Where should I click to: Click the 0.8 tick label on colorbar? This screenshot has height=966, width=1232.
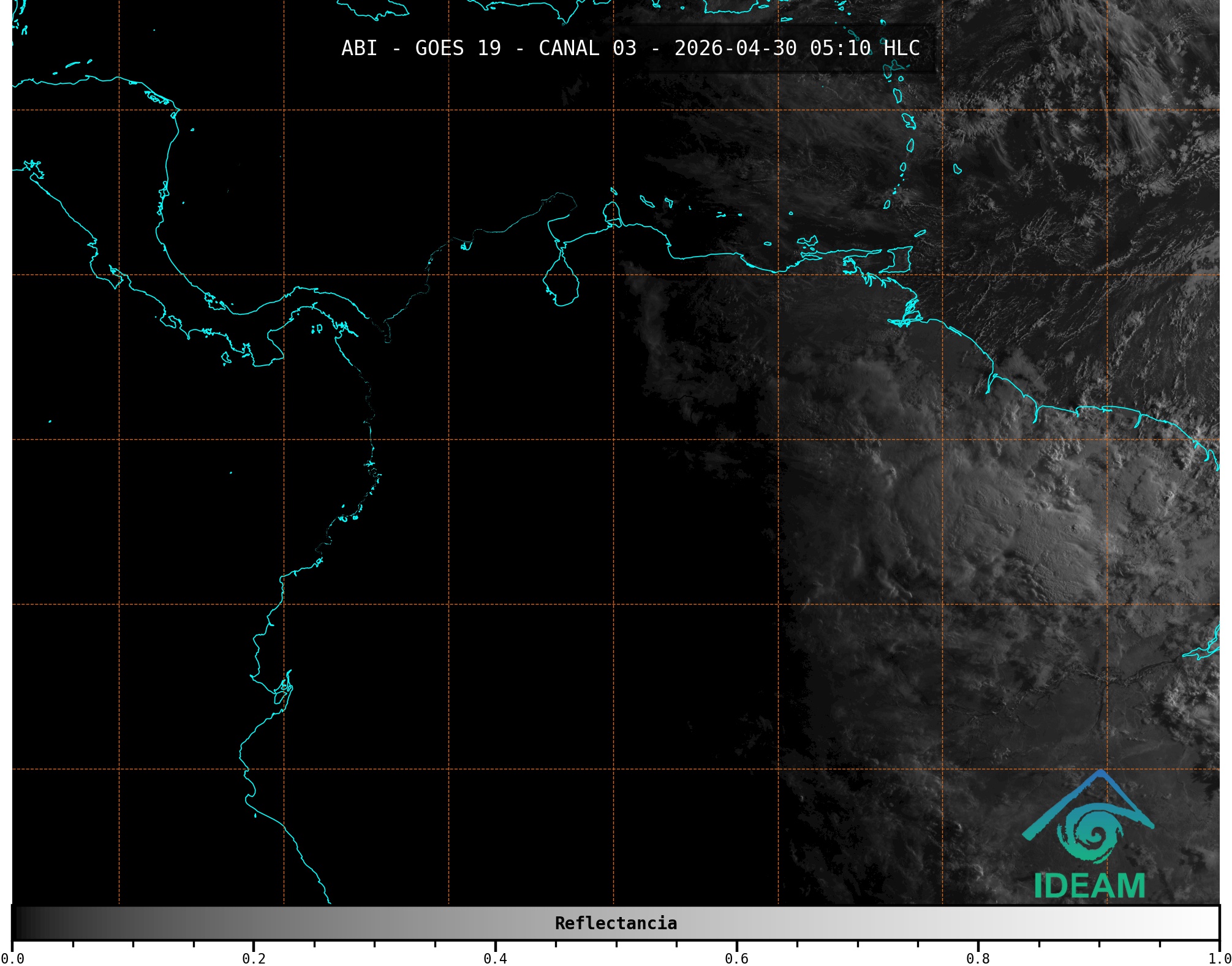point(978,958)
